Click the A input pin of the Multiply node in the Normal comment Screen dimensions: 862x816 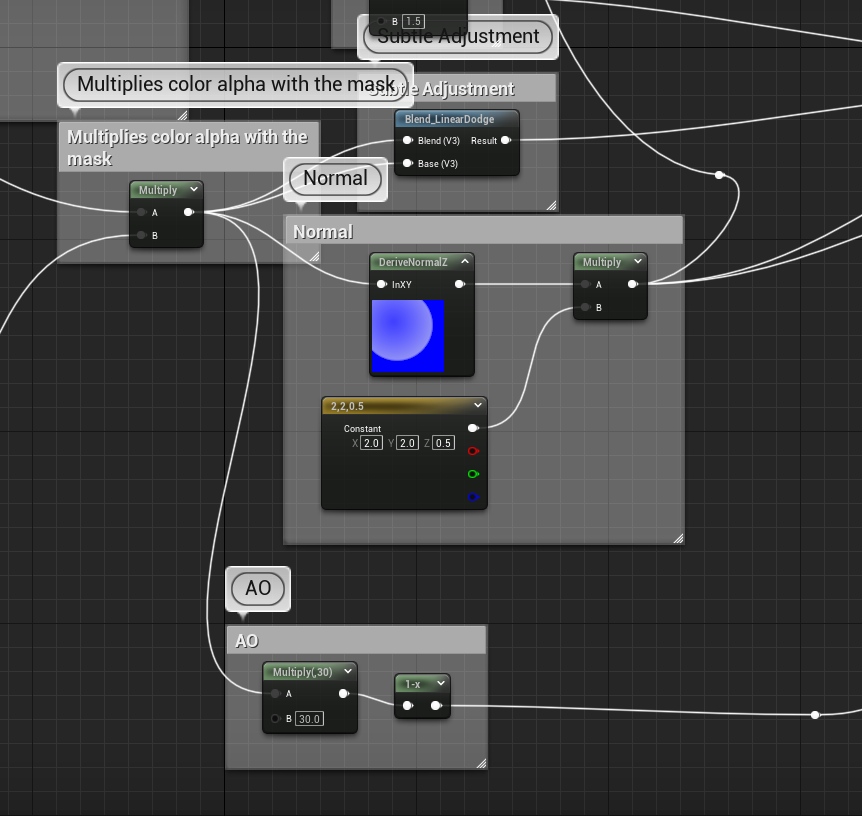(x=586, y=284)
